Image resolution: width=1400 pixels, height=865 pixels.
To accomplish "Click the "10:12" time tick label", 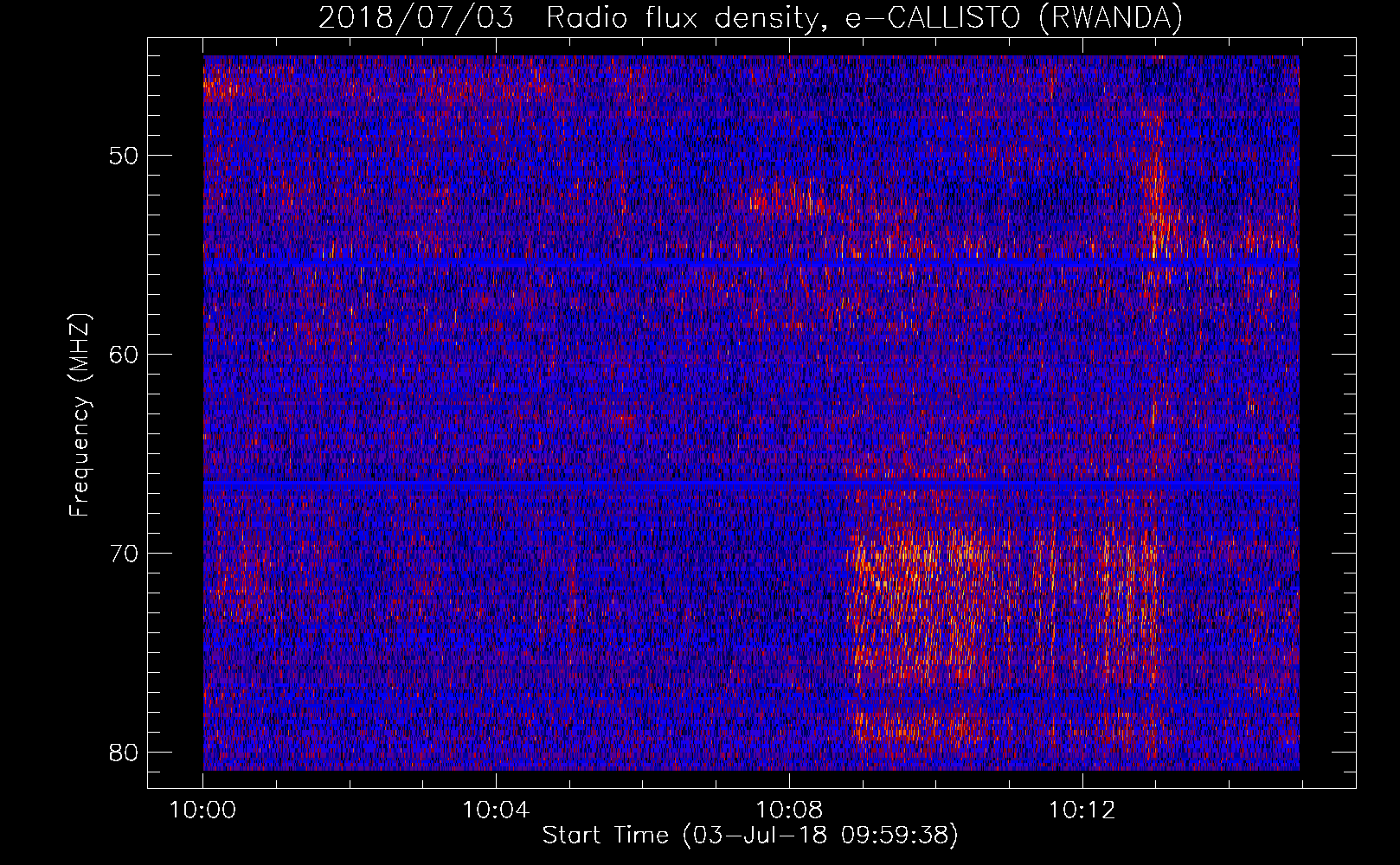I will point(1082,811).
